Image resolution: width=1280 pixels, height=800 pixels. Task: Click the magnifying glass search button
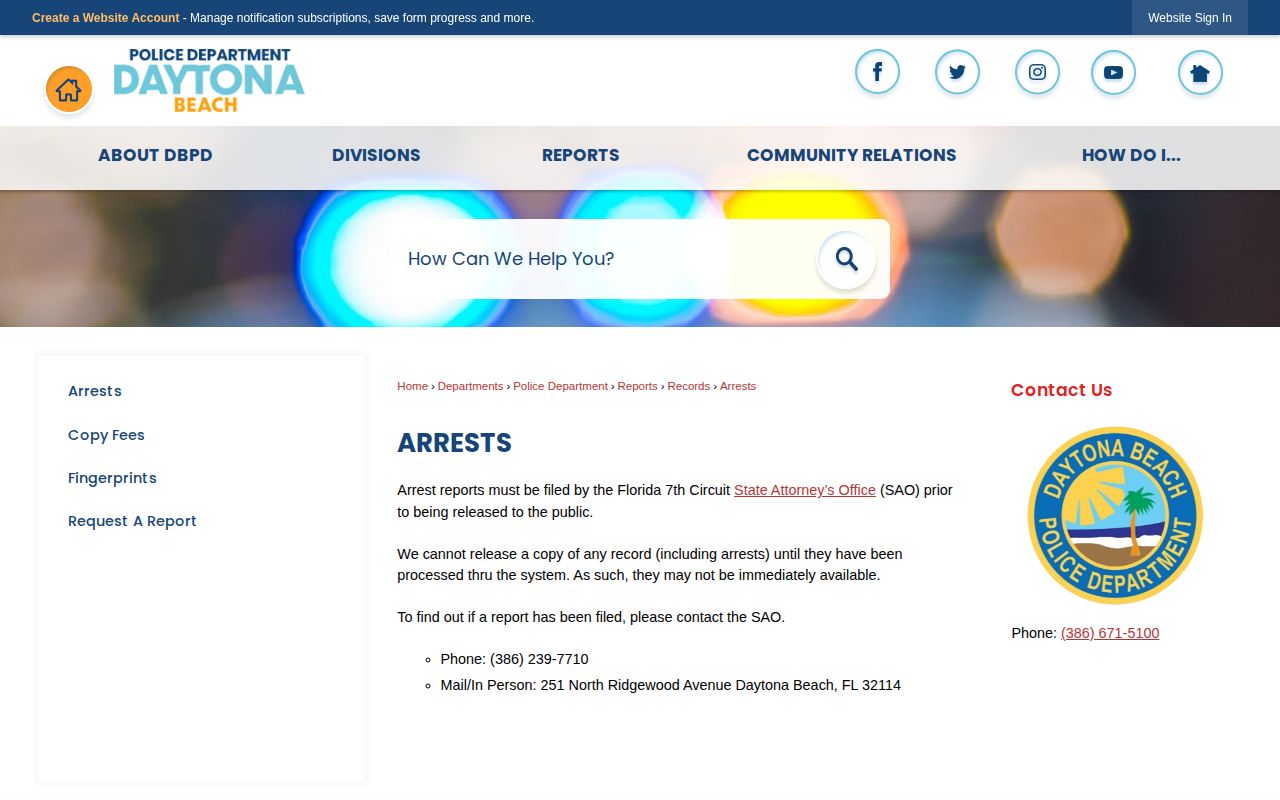[846, 259]
